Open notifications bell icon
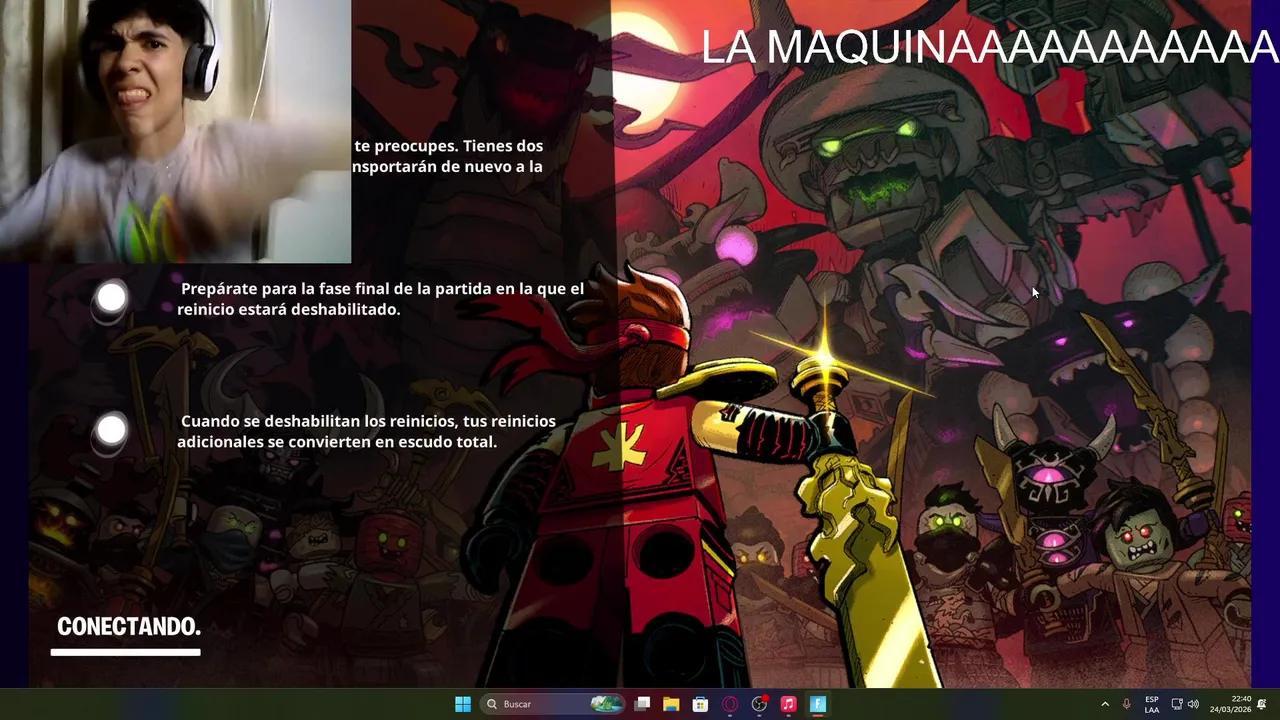The image size is (1280, 720). pyautogui.click(x=1262, y=704)
